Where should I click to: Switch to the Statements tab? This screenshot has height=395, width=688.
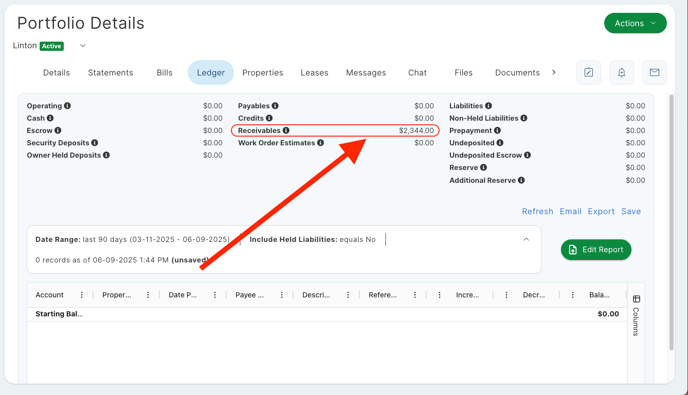111,73
